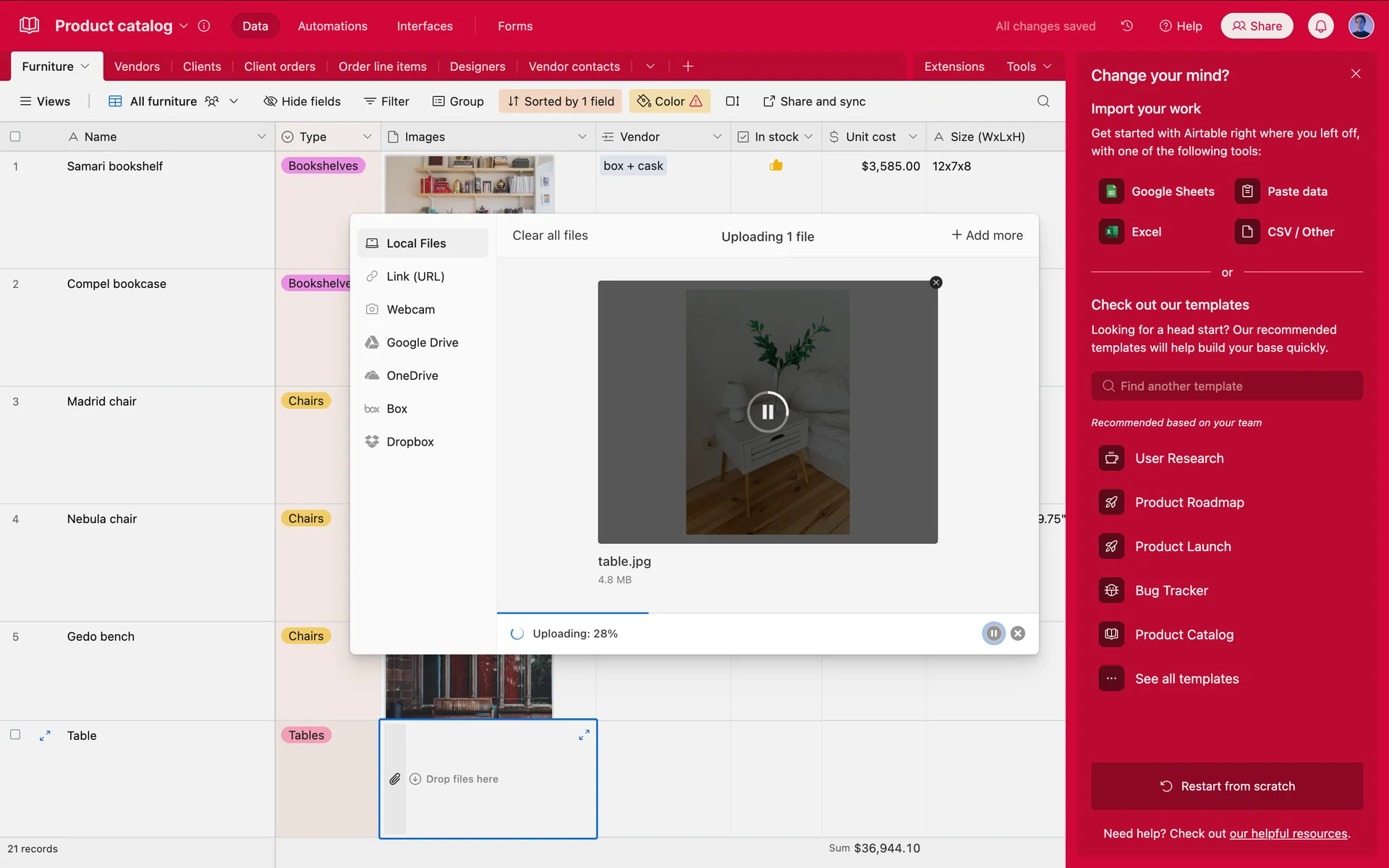Toggle In stock for Samari bookshelf
This screenshot has width=1389, height=868.
[776, 166]
